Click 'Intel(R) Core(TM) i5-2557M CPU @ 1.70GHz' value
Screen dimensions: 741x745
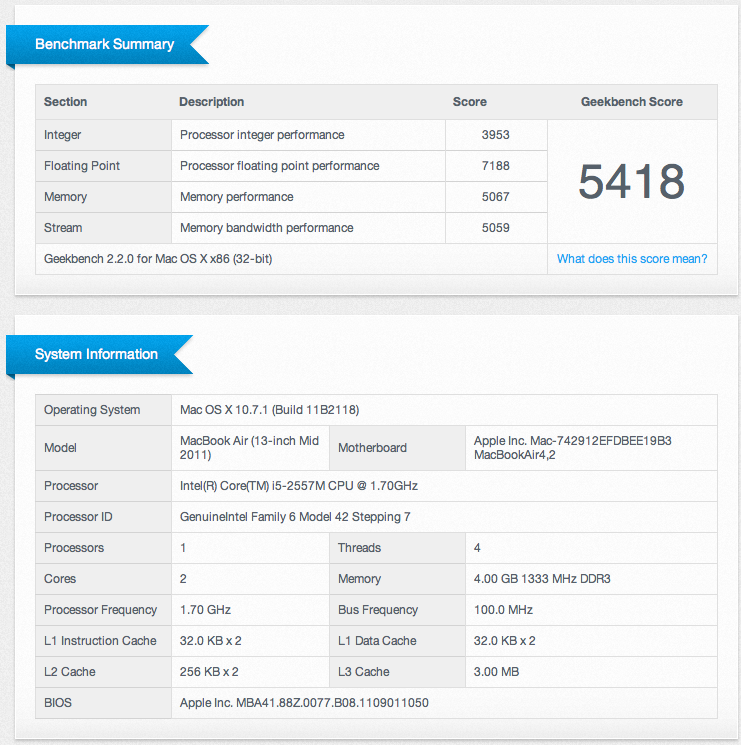tap(298, 486)
